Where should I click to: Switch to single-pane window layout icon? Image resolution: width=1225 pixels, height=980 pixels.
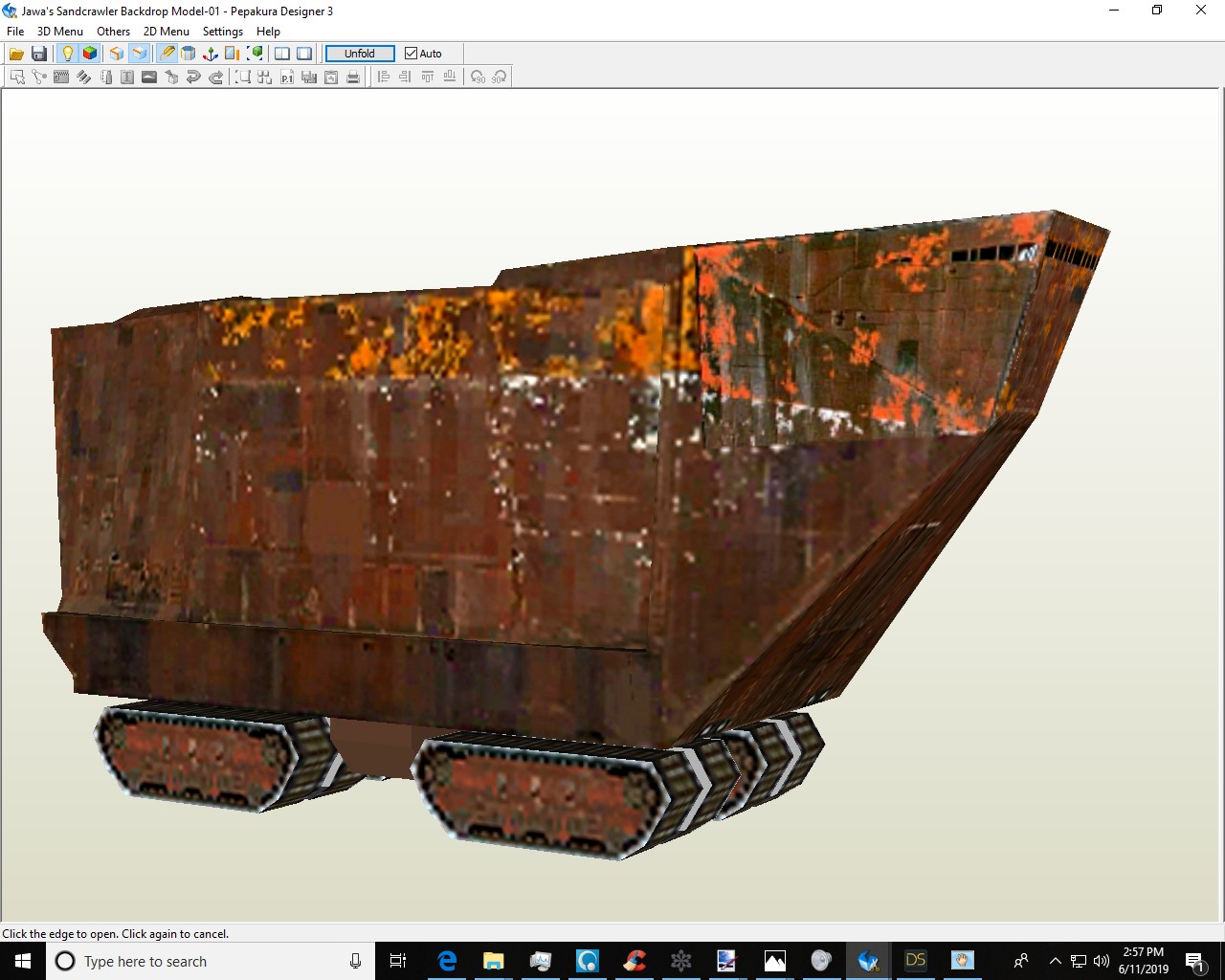[x=304, y=54]
